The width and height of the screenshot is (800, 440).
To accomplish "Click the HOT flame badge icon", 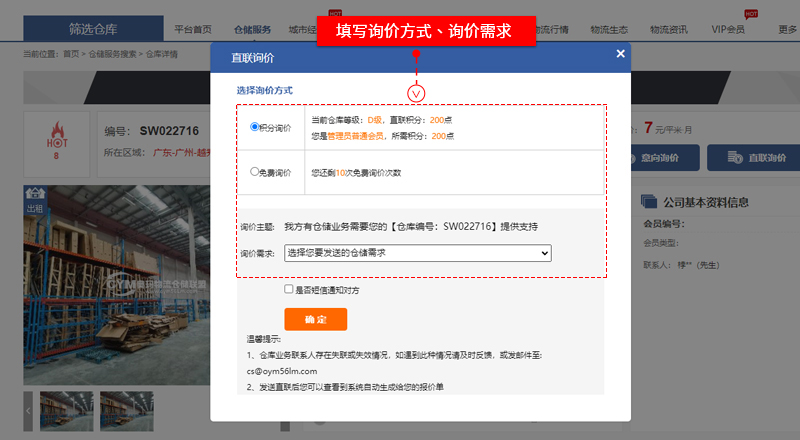I will (x=56, y=139).
